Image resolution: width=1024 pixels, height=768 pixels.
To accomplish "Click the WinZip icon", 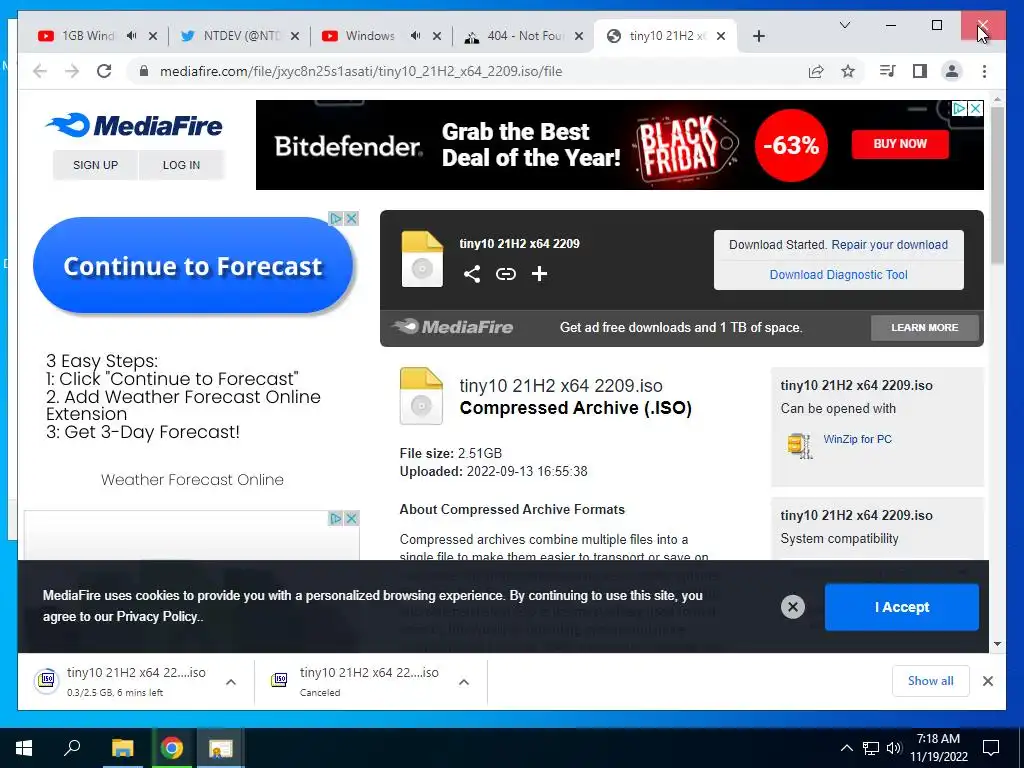I will (799, 445).
